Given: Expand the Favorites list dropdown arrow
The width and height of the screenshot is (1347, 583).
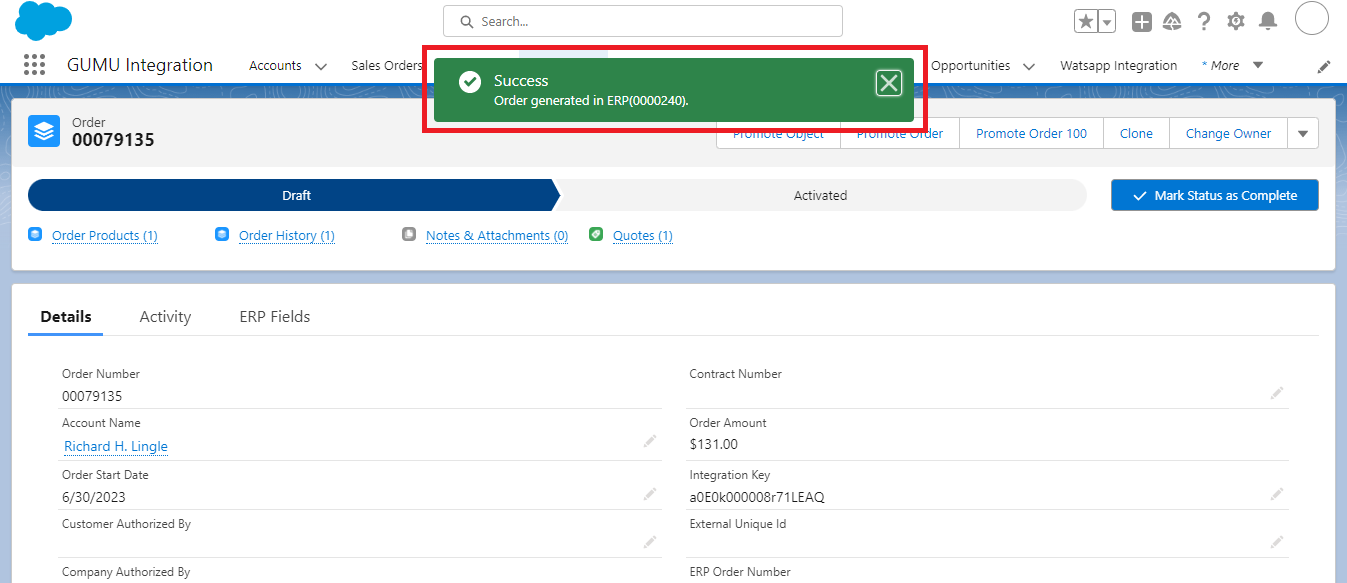Looking at the screenshot, I should click(x=1107, y=21).
